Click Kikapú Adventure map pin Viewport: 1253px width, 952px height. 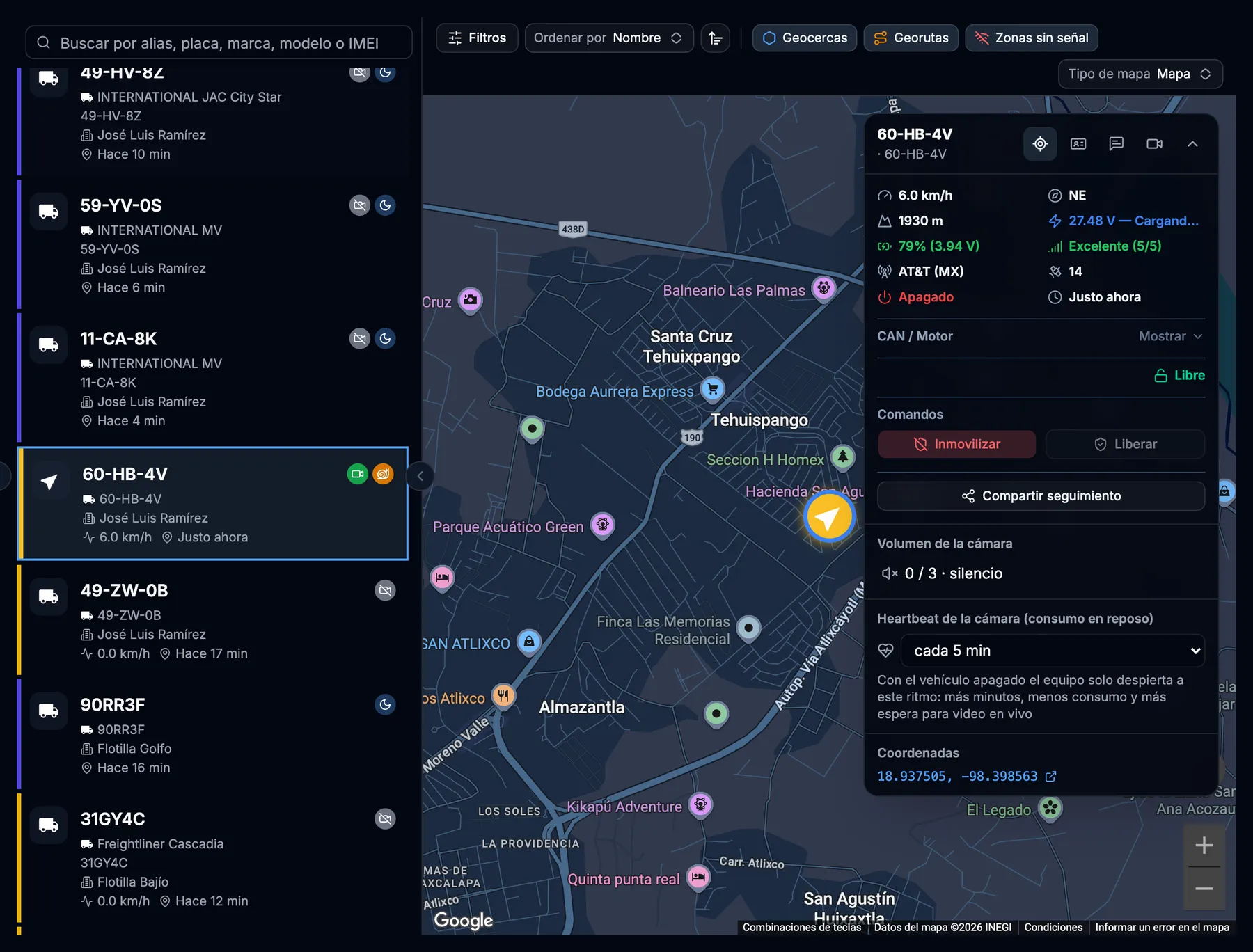point(701,804)
